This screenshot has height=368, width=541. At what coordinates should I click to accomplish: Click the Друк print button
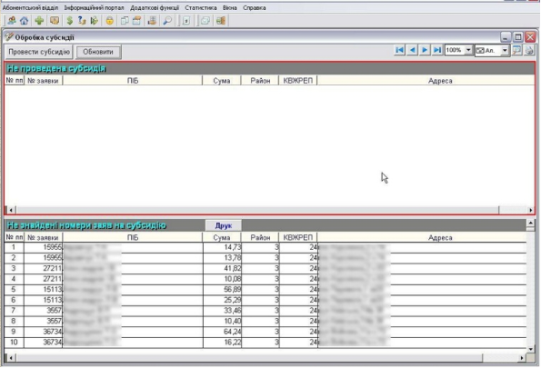click(x=223, y=226)
